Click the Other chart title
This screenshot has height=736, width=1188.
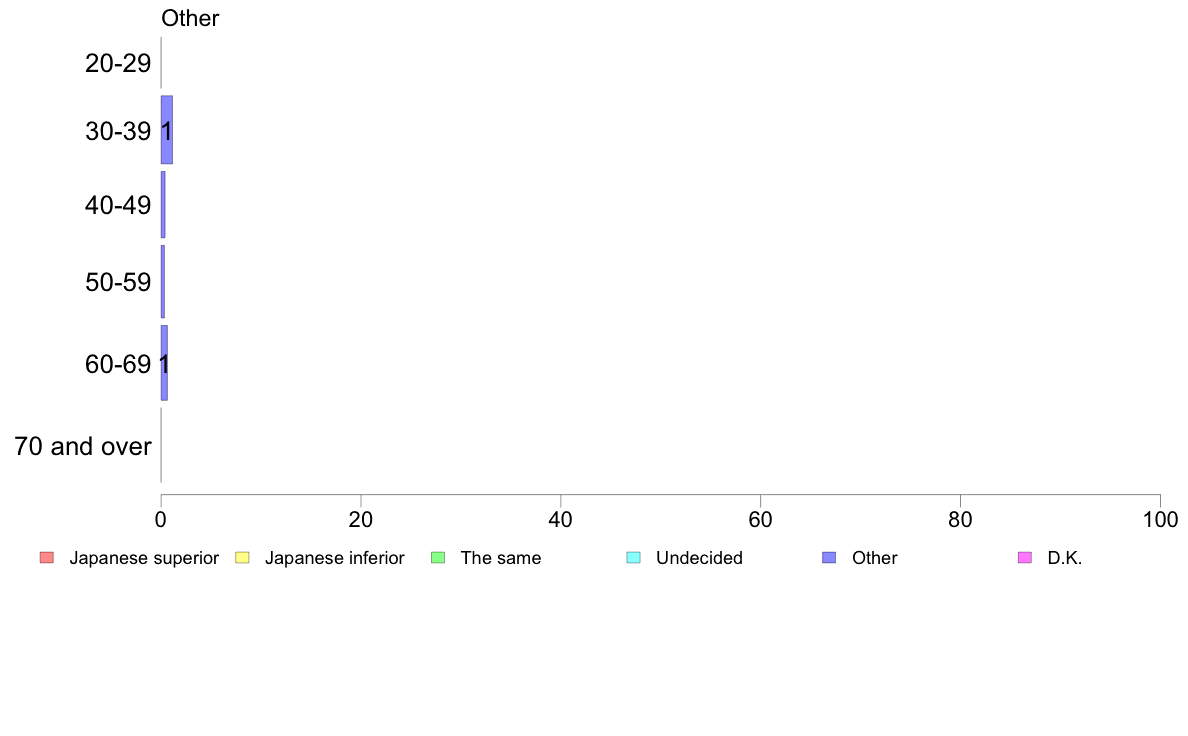click(190, 18)
